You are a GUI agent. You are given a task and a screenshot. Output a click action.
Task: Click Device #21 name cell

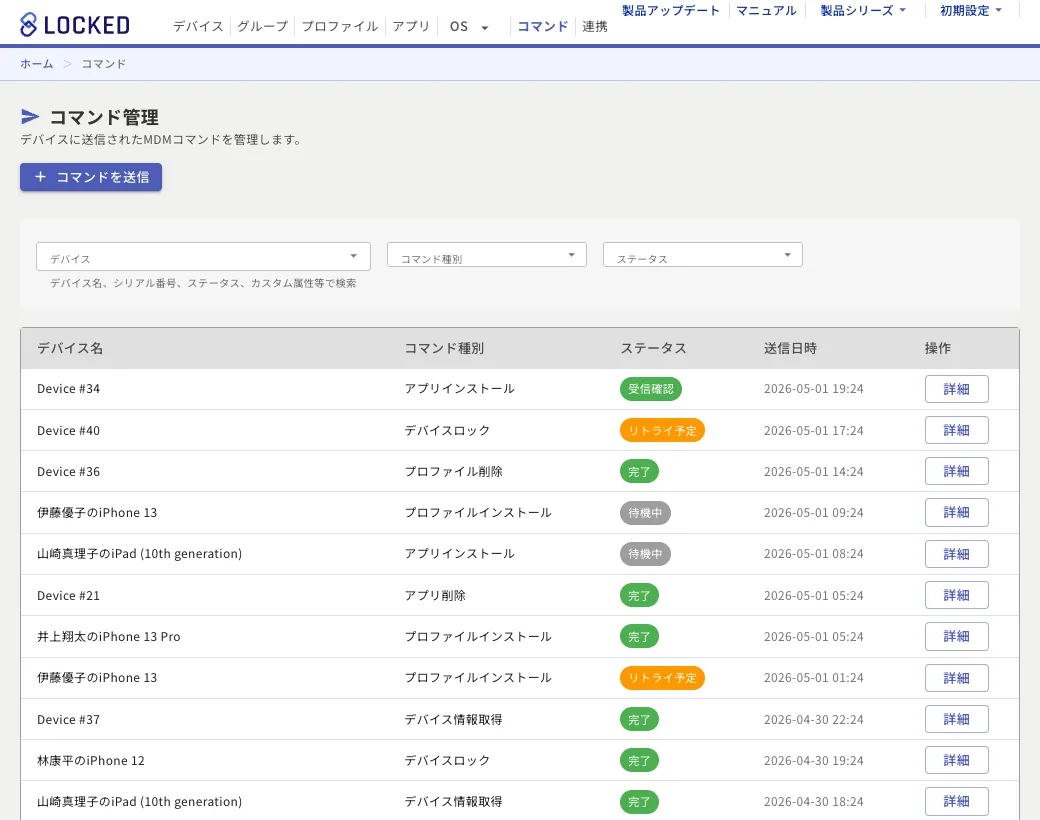68,596
